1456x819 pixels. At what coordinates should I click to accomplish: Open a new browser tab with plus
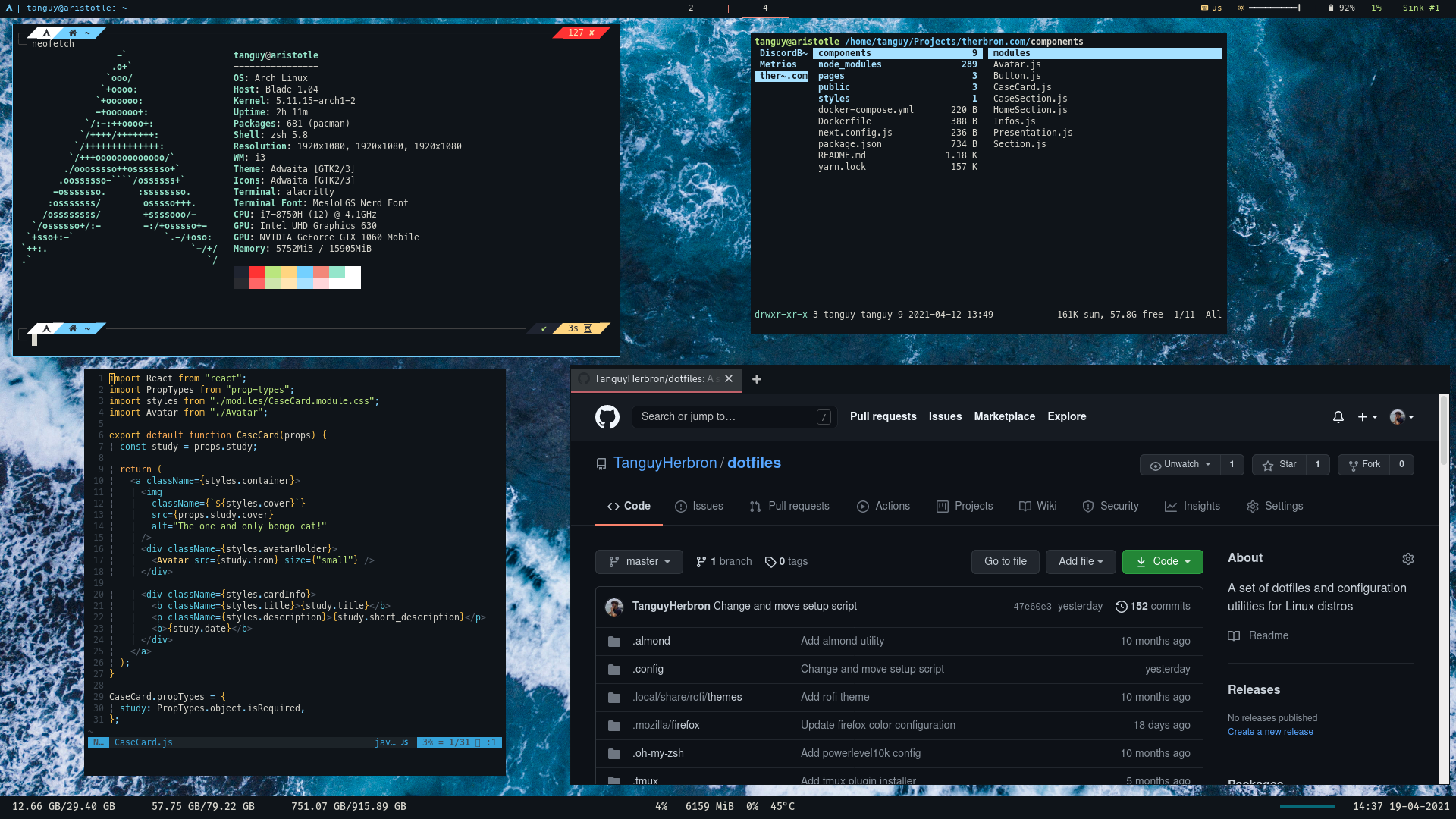pos(757,379)
